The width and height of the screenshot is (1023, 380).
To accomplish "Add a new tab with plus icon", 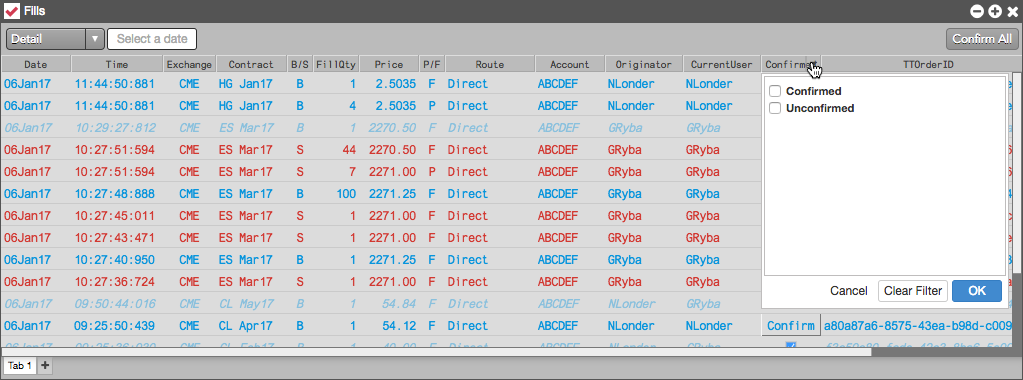I will coord(45,366).
